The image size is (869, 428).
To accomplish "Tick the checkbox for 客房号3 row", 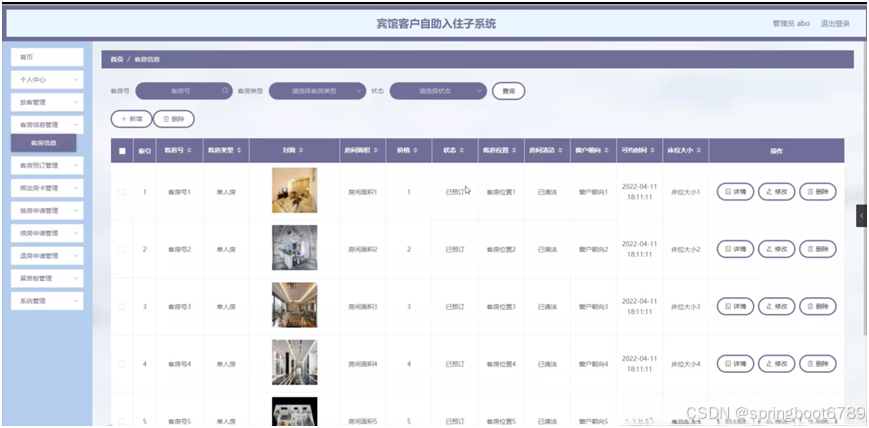I will (x=121, y=307).
